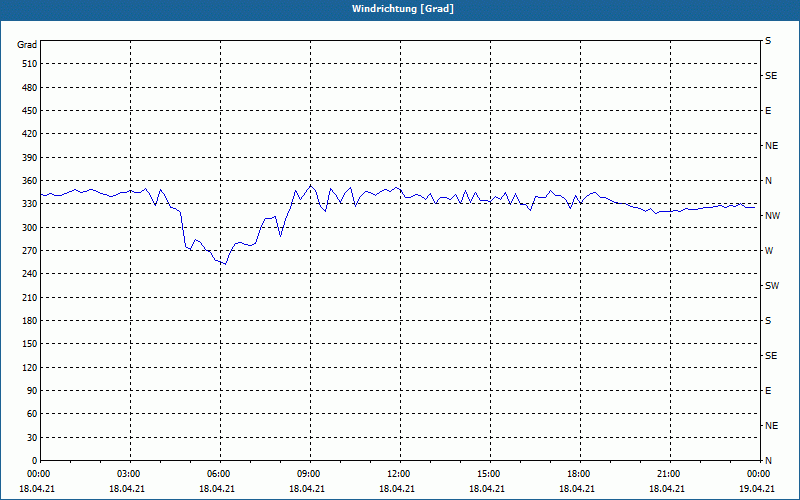Click the 120 y-axis tick label
This screenshot has width=800, height=500.
point(29,367)
